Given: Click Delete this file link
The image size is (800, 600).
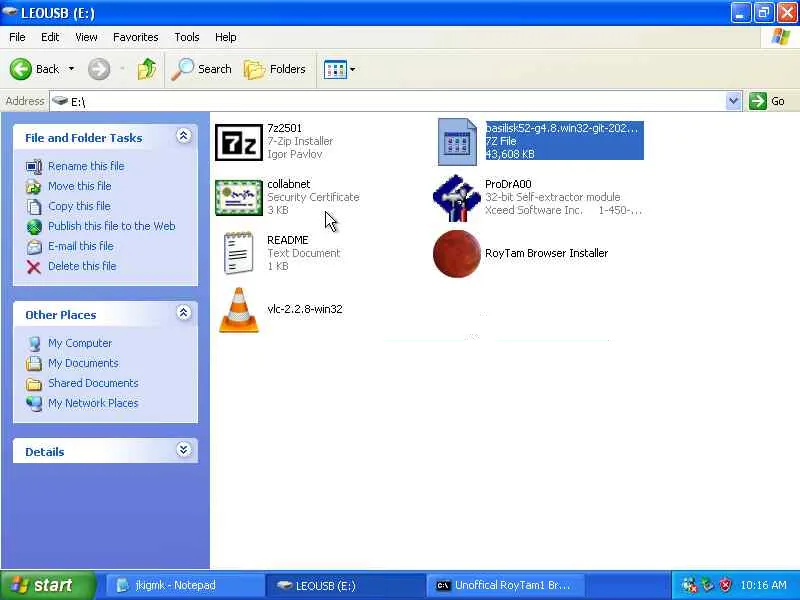Looking at the screenshot, I should tap(82, 266).
